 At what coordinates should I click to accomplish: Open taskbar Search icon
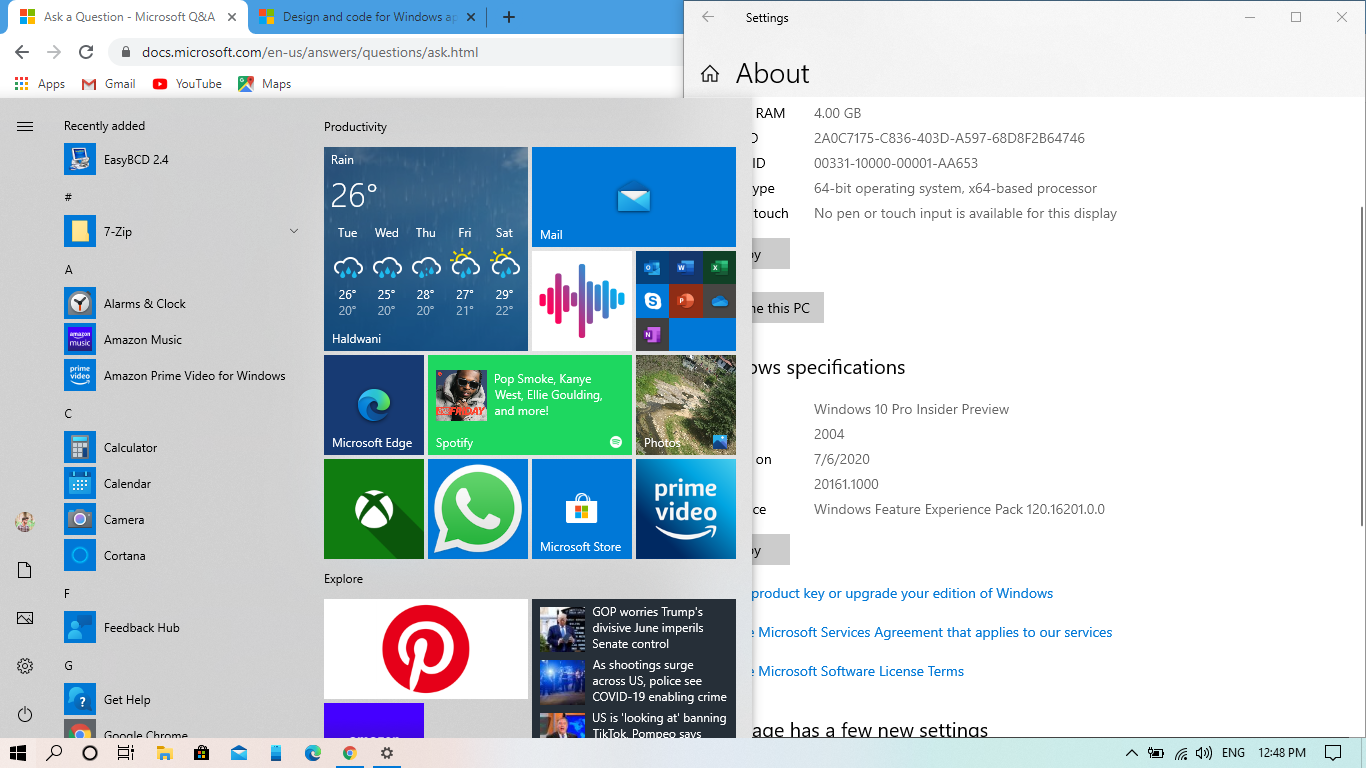pyautogui.click(x=54, y=753)
